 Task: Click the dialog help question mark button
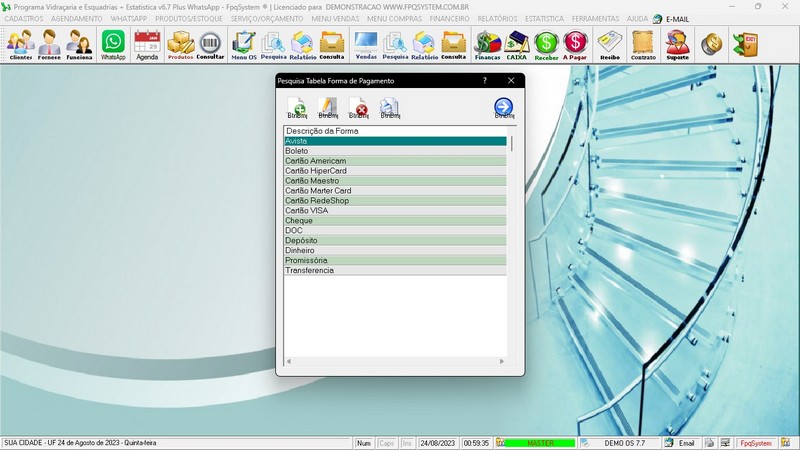[x=485, y=81]
